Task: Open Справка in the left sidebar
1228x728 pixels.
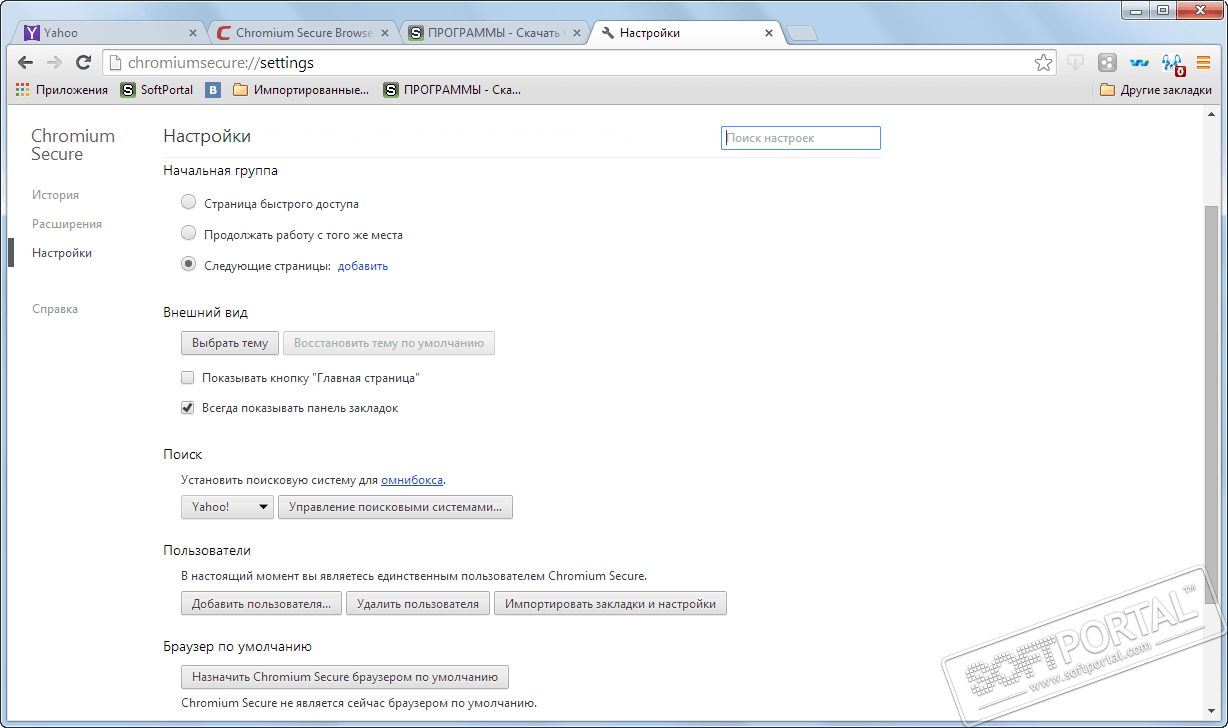Action: coord(55,309)
